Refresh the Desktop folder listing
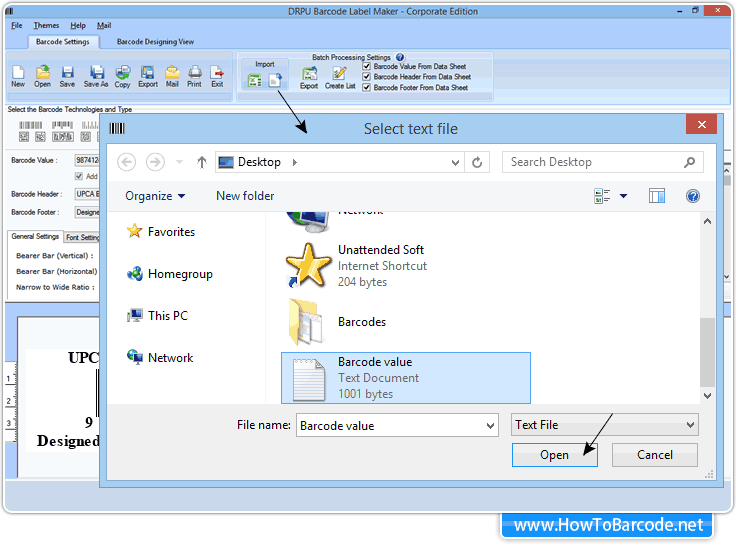This screenshot has height=545, width=736. (479, 162)
